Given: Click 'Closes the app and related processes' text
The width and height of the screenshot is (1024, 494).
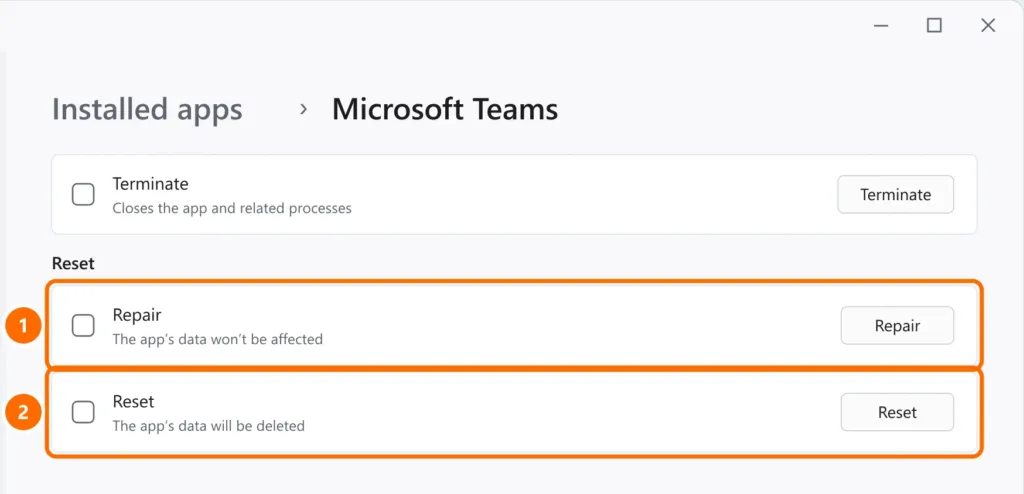Looking at the screenshot, I should tap(232, 208).
